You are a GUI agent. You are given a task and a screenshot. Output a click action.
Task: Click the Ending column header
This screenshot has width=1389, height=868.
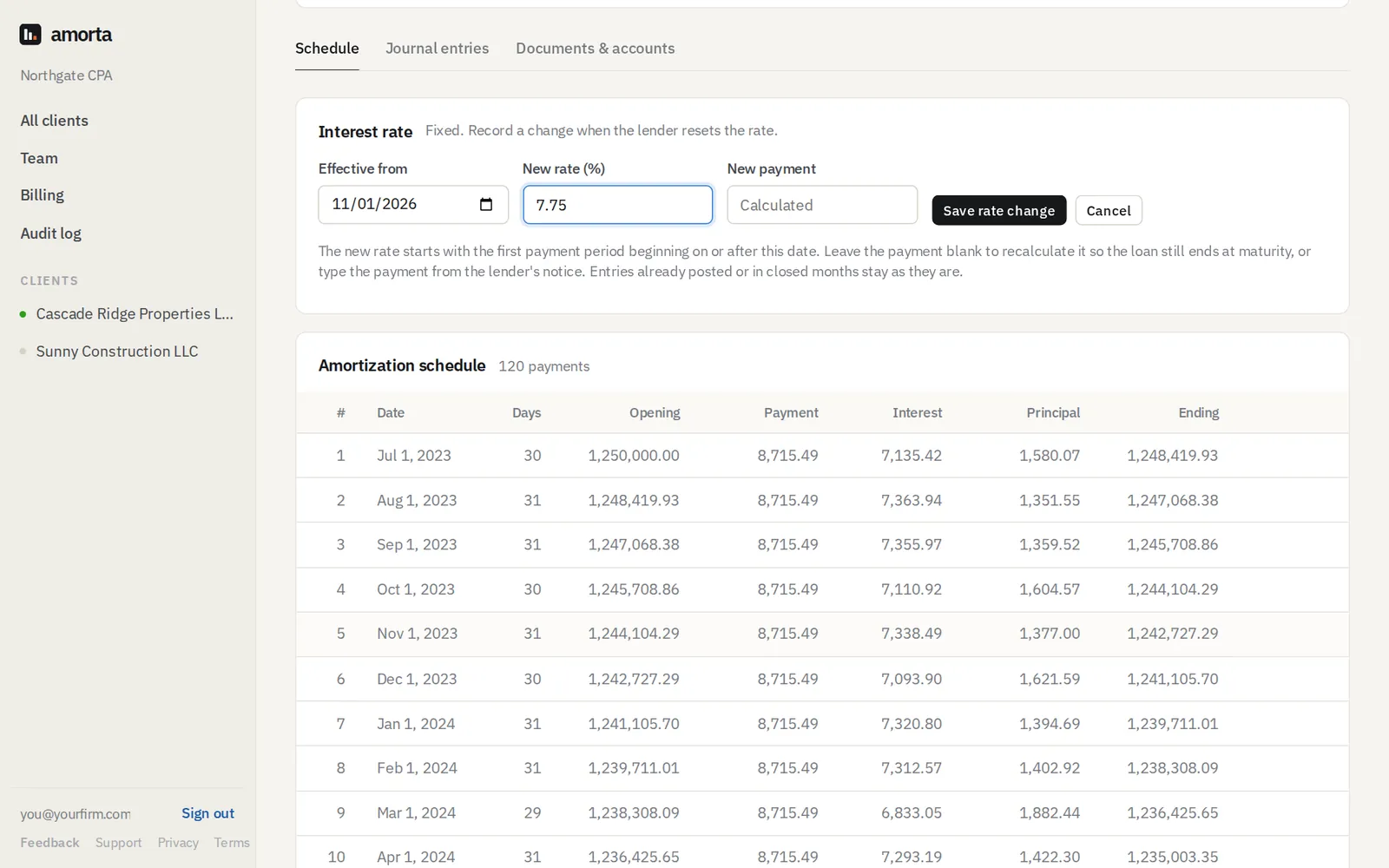[1198, 413]
